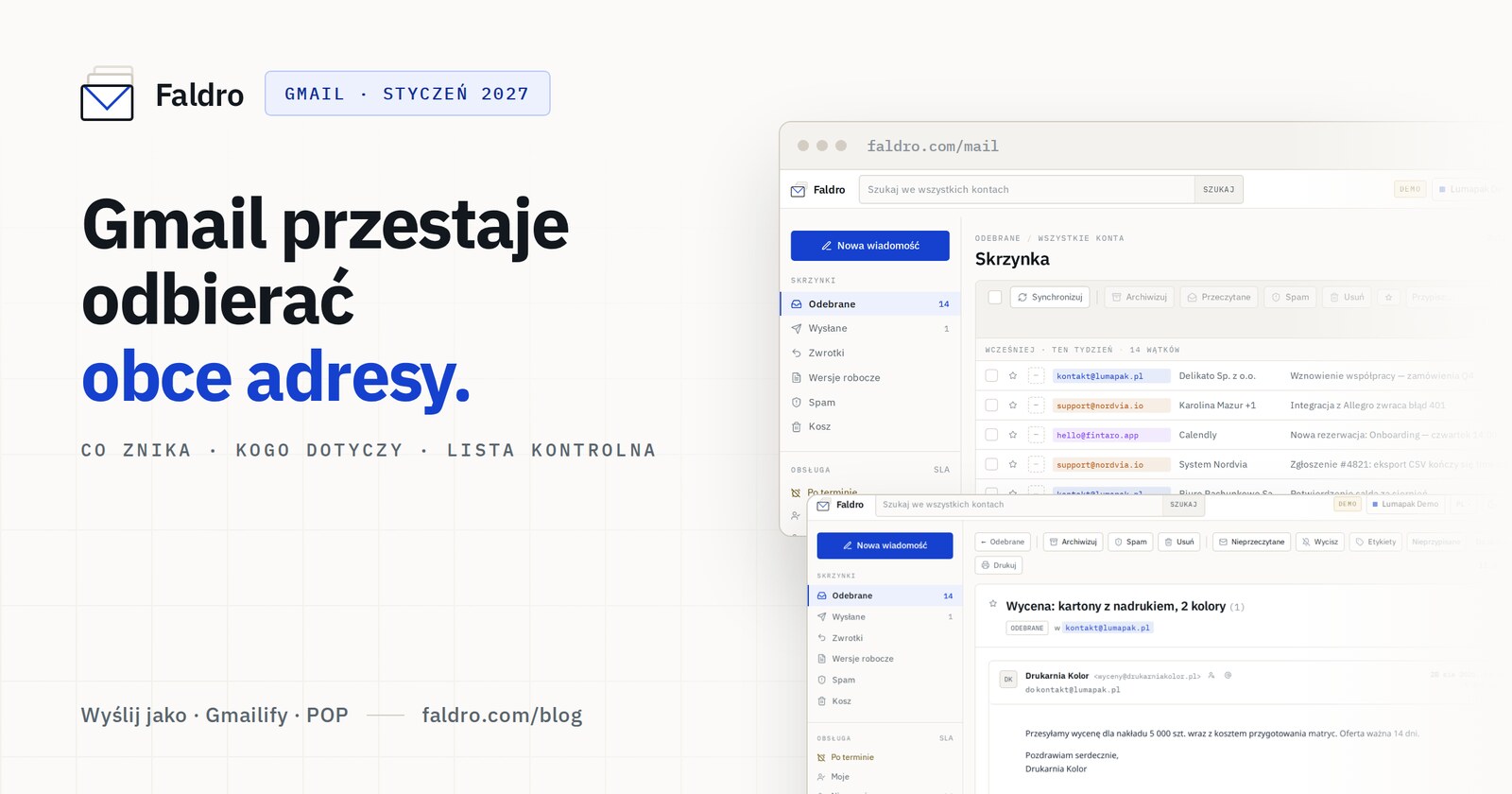Focus the search field in the message window
1512x794 pixels.
coord(1020,505)
